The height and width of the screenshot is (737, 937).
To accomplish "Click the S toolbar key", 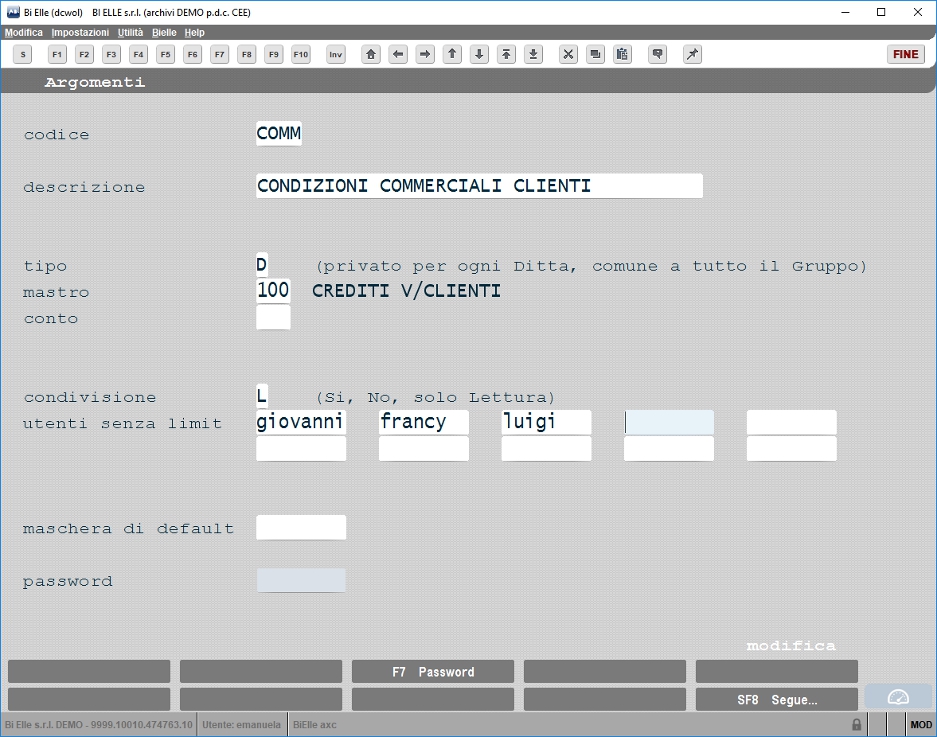I will coord(23,54).
